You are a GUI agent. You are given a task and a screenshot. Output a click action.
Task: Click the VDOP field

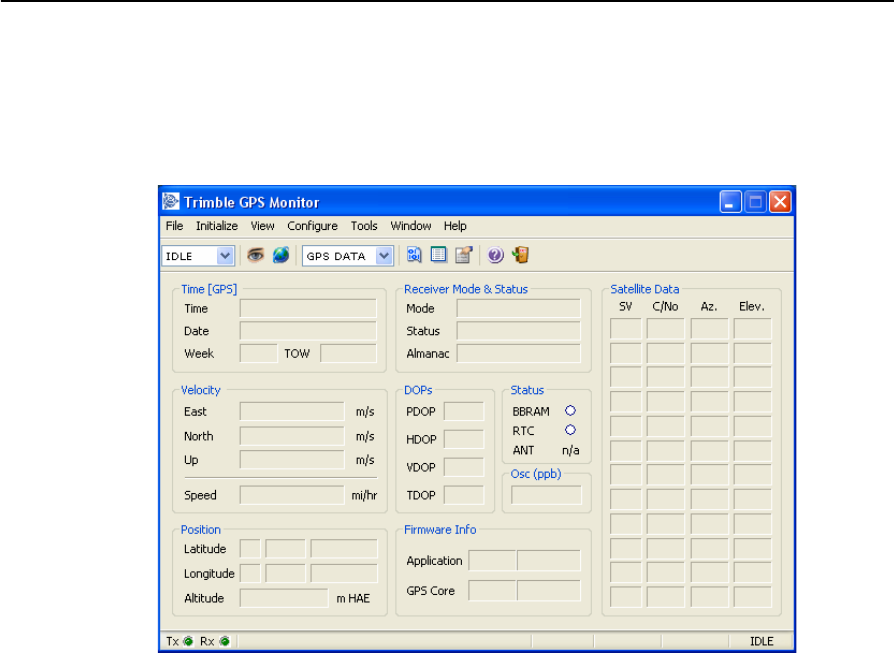coord(464,467)
